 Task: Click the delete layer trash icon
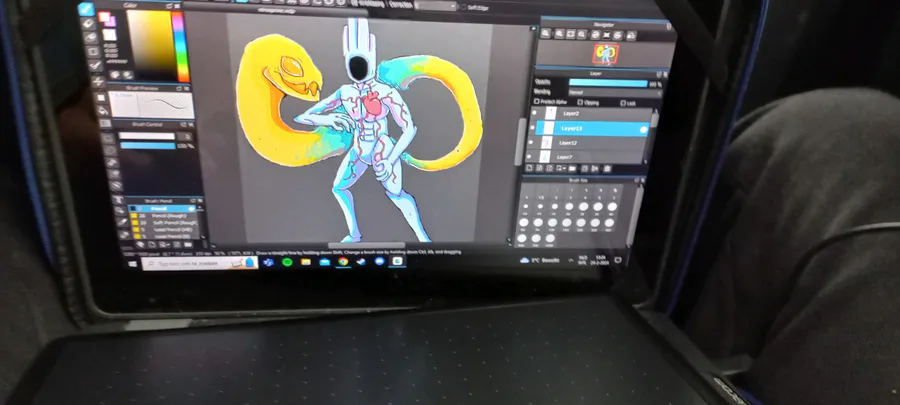607,169
